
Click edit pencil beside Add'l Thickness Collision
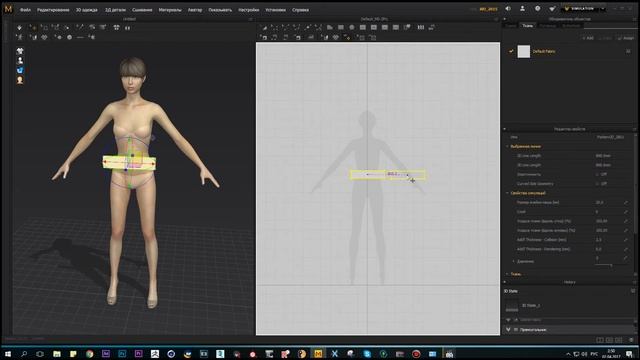626,240
